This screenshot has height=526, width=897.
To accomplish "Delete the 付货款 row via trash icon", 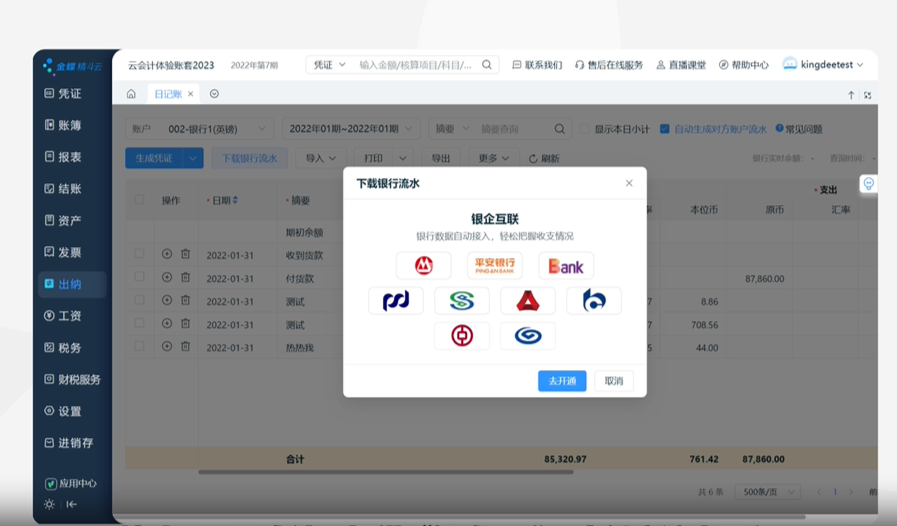I will (x=185, y=277).
